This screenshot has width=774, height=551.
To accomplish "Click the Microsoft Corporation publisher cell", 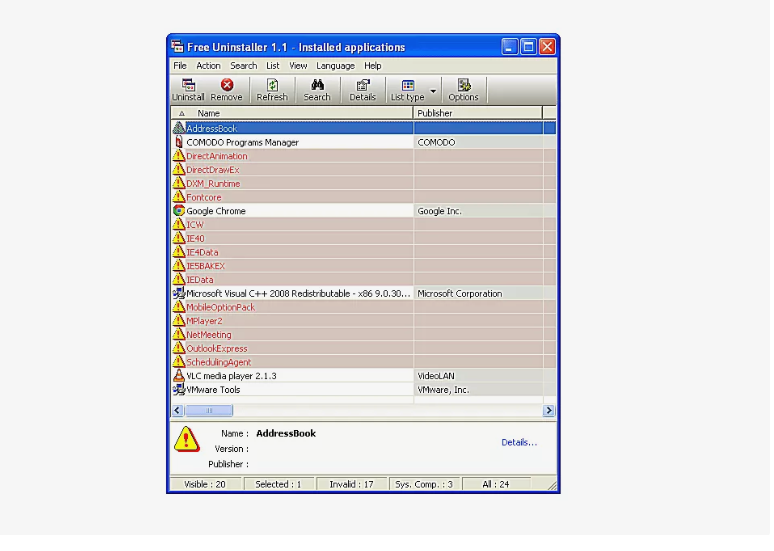I will (x=478, y=293).
